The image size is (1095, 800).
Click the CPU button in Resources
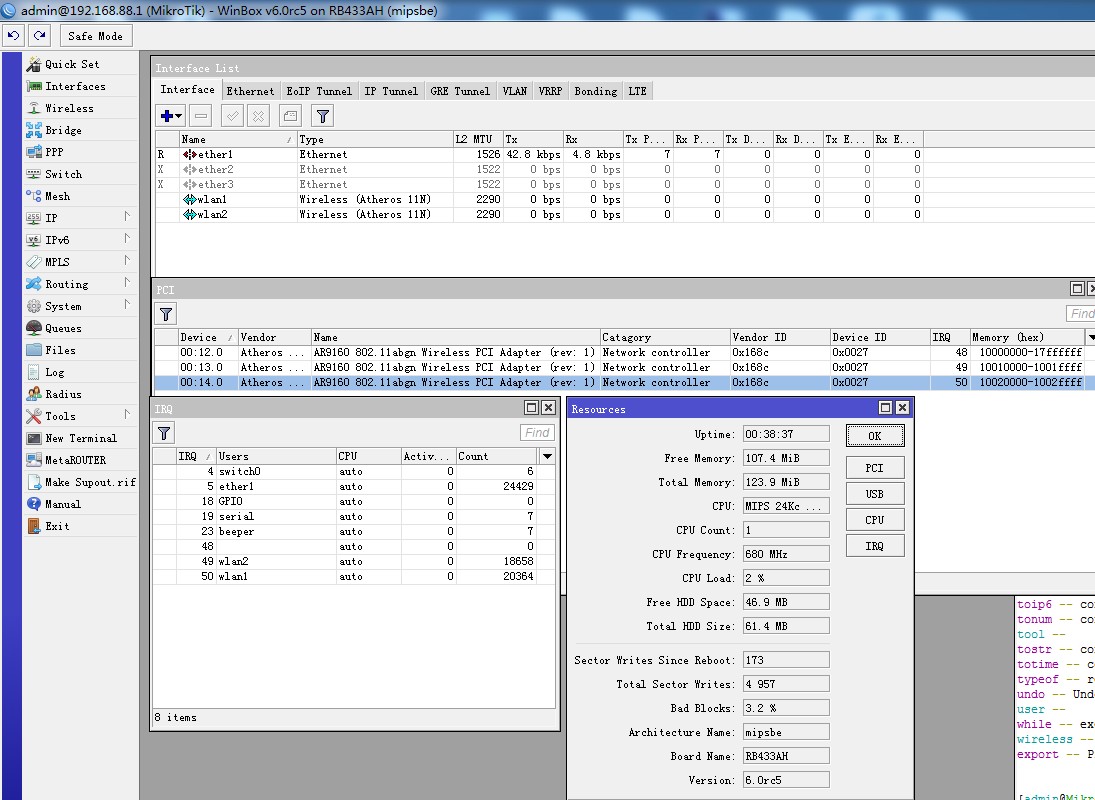coord(875,519)
